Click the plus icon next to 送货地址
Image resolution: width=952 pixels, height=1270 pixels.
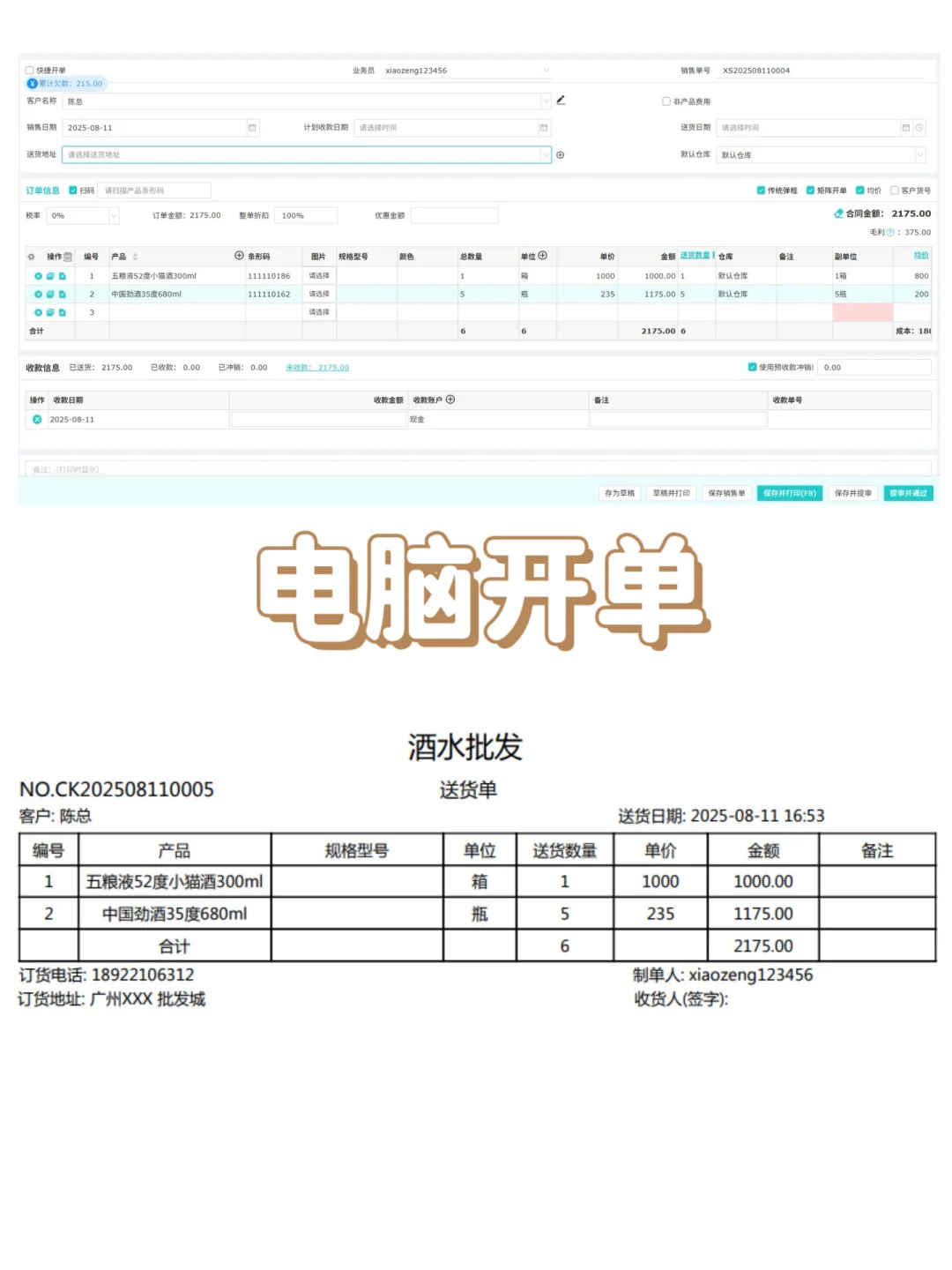tap(562, 154)
